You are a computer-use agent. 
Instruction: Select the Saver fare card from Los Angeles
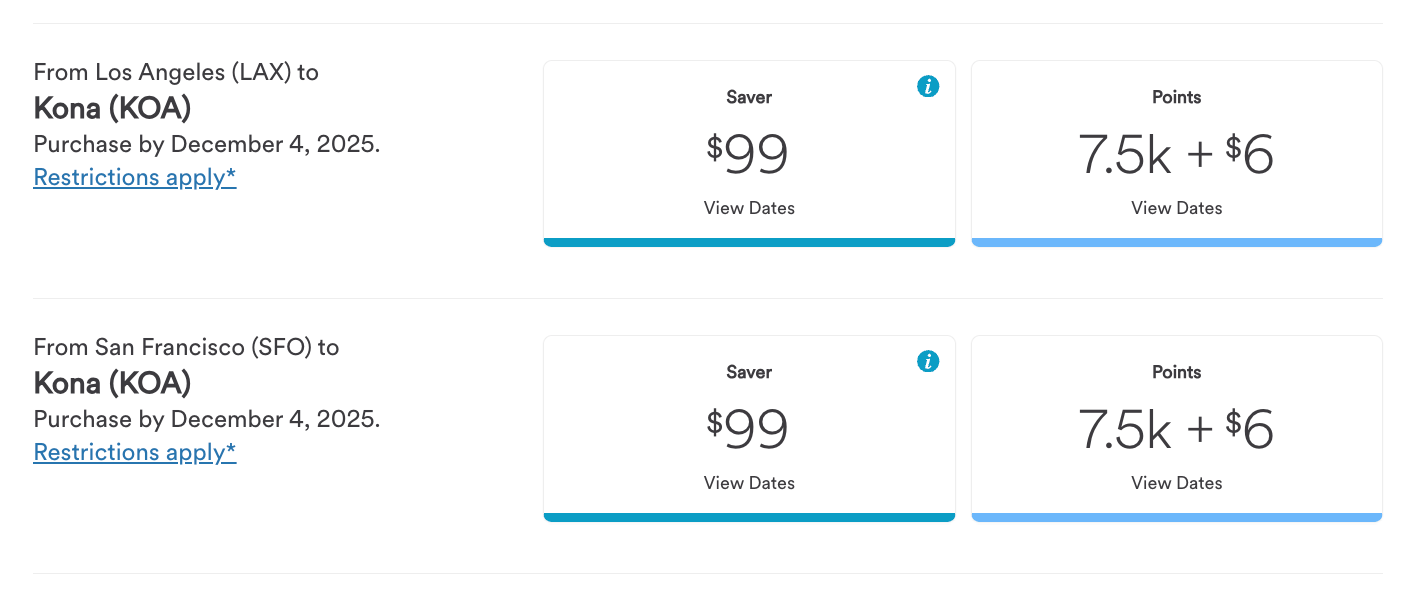click(x=748, y=152)
